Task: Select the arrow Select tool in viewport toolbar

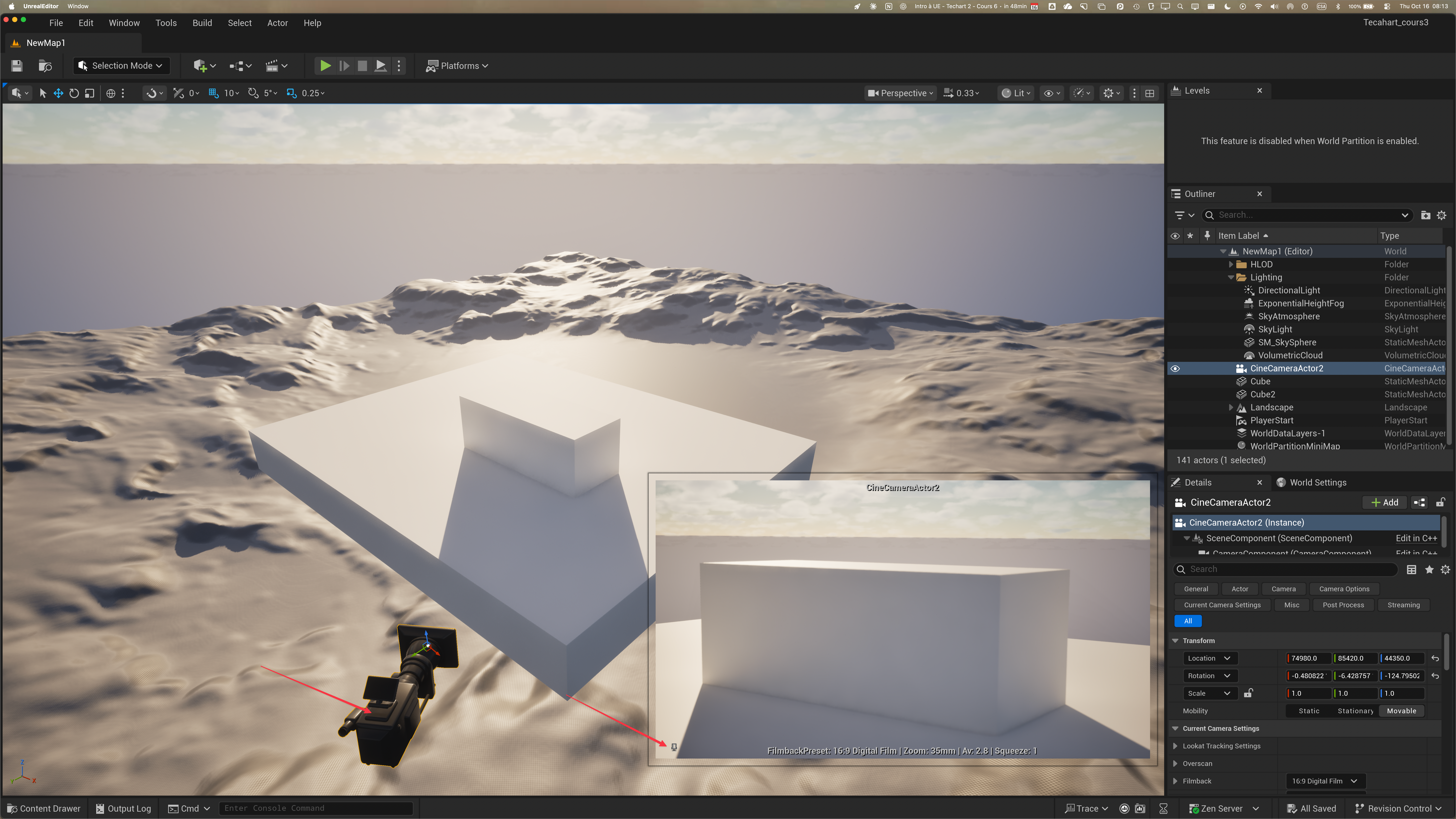Action: pos(43,93)
